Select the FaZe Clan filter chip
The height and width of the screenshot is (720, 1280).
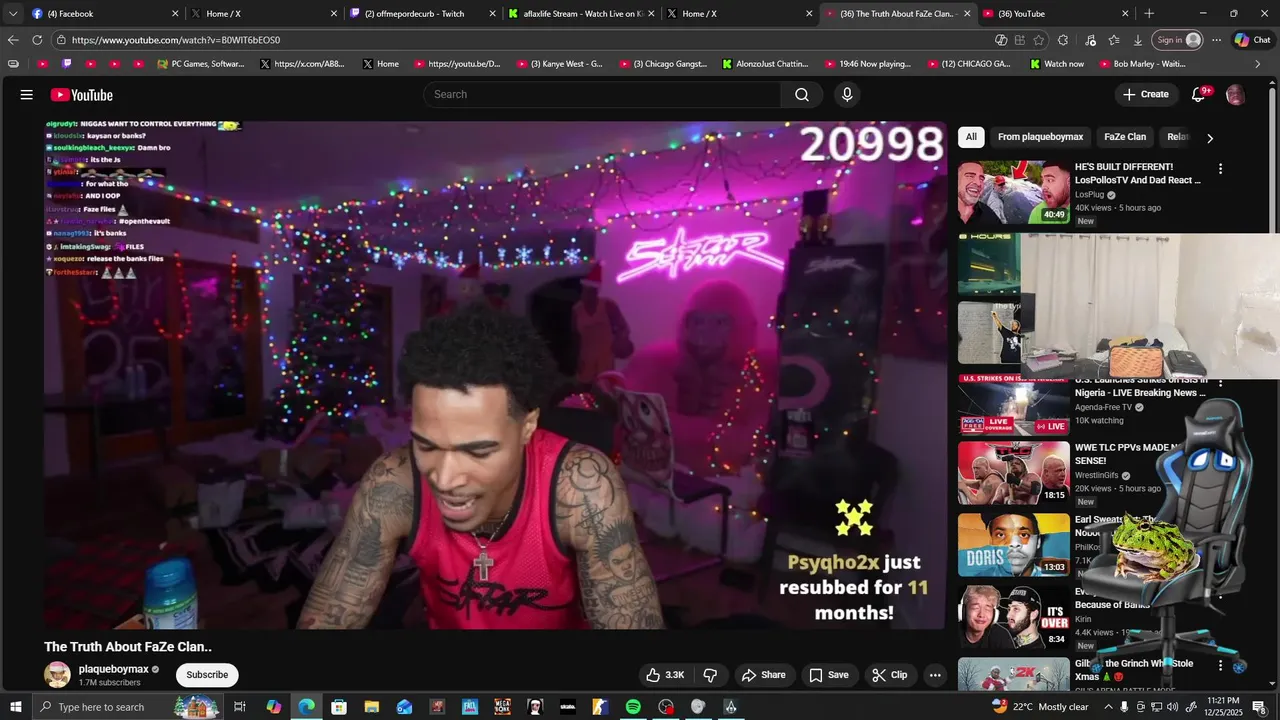[1125, 137]
